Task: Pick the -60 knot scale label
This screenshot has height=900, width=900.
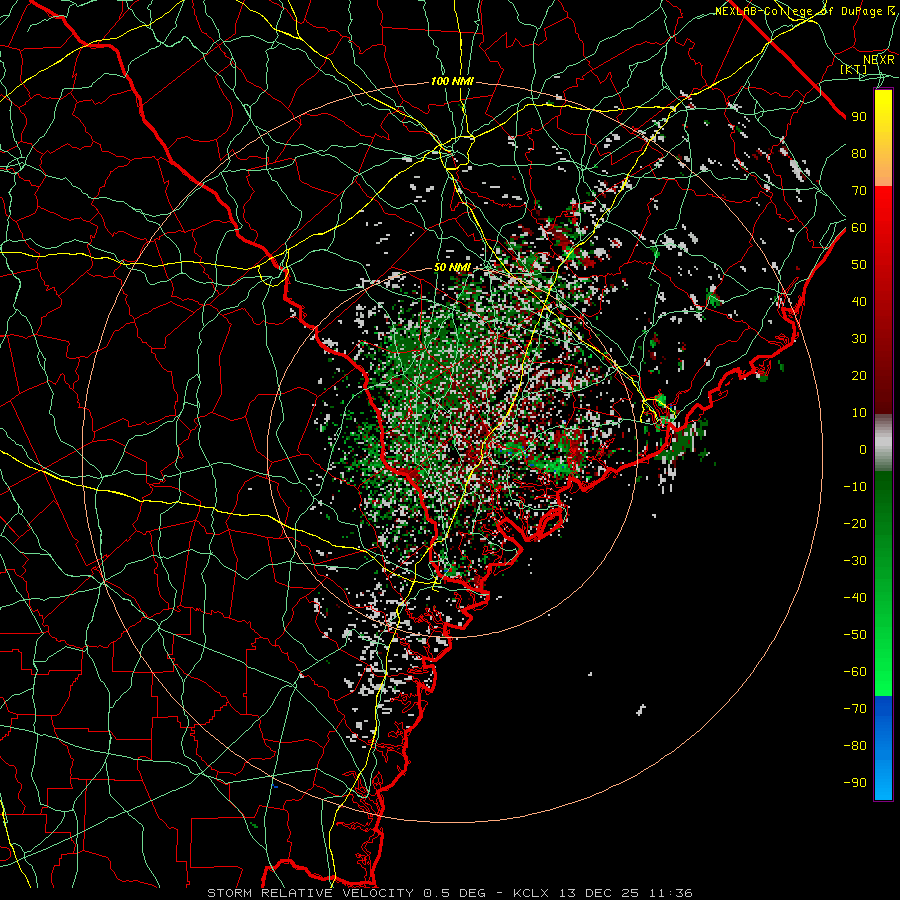Action: 855,672
